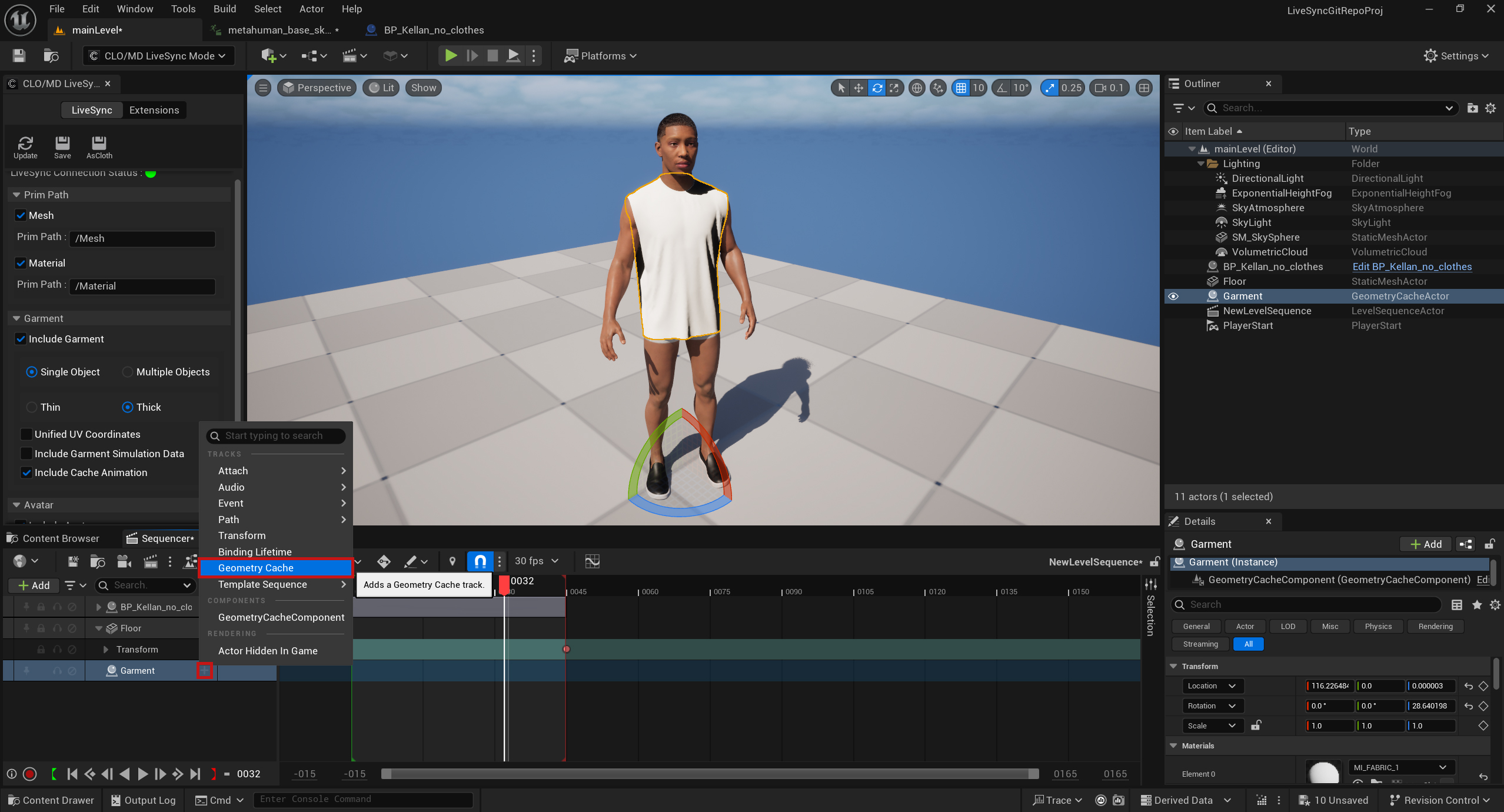
Task: Collapse the Prim Path section
Action: pos(16,195)
